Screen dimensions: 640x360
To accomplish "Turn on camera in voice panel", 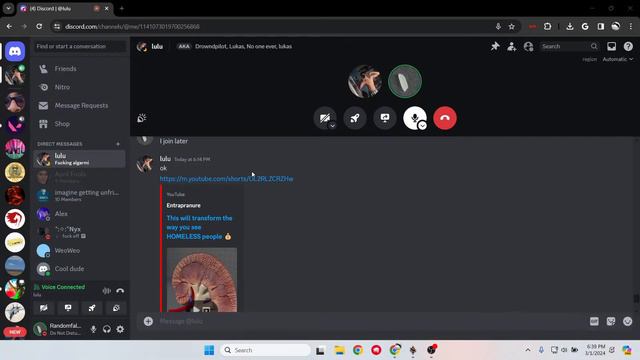I will click(x=44, y=308).
